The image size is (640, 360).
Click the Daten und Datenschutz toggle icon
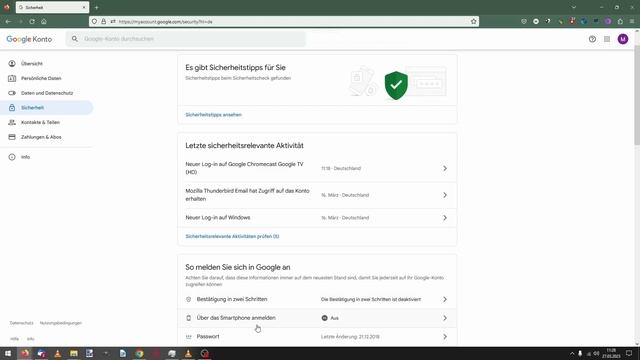pos(12,93)
